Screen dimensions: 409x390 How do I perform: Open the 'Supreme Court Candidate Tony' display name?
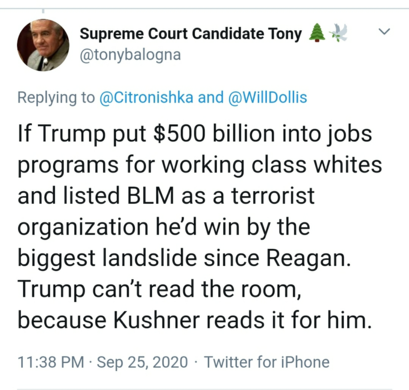(x=191, y=34)
